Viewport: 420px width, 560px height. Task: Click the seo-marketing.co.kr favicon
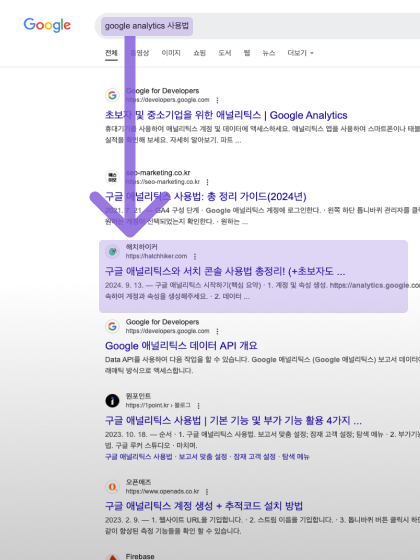[x=112, y=177]
